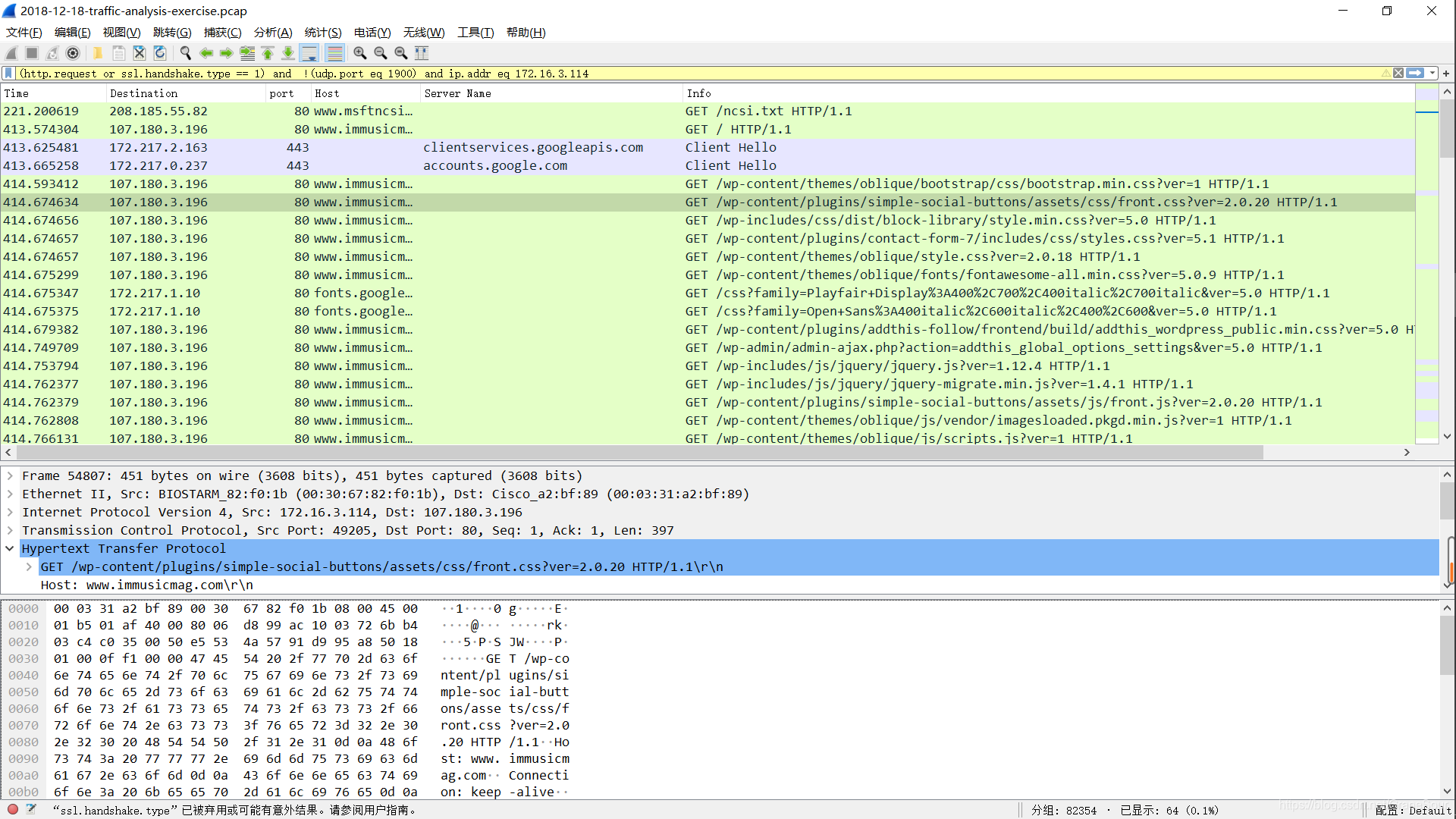Open the 分析(A) menu
1456x819 pixels.
273,33
